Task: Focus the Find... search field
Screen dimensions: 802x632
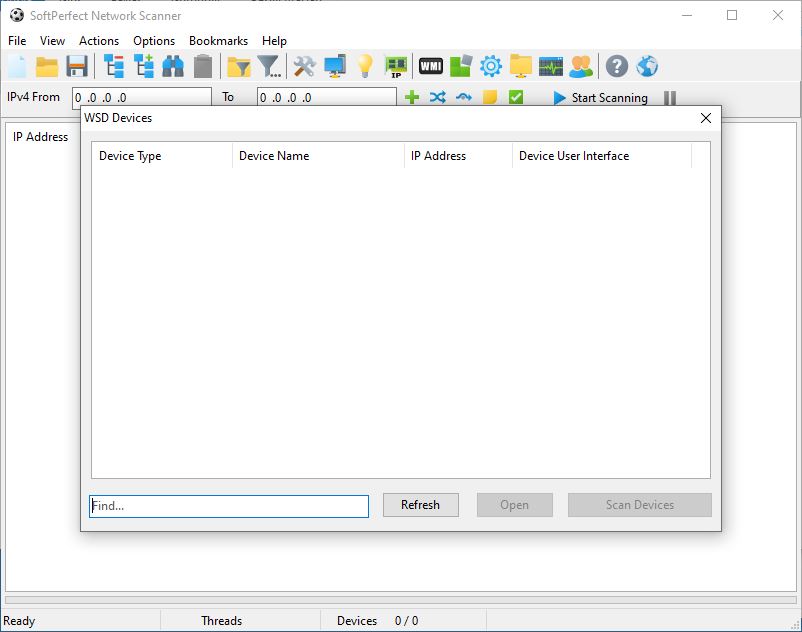Action: (x=229, y=506)
